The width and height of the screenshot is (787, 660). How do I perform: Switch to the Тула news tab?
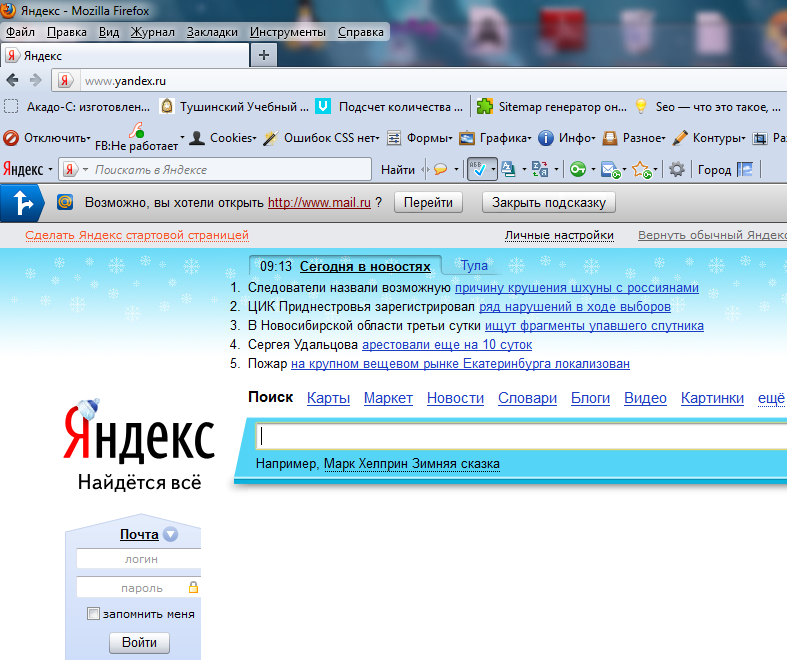pos(474,265)
